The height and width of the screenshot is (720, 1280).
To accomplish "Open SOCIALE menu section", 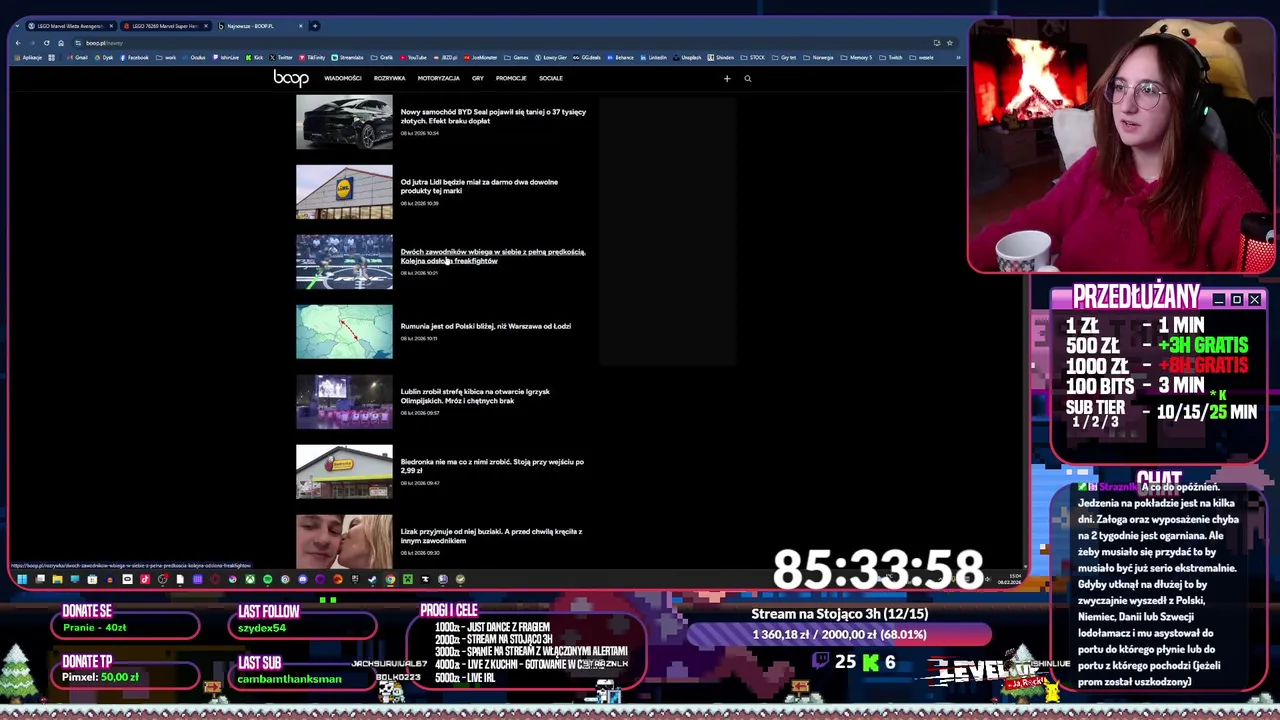I will click(551, 78).
